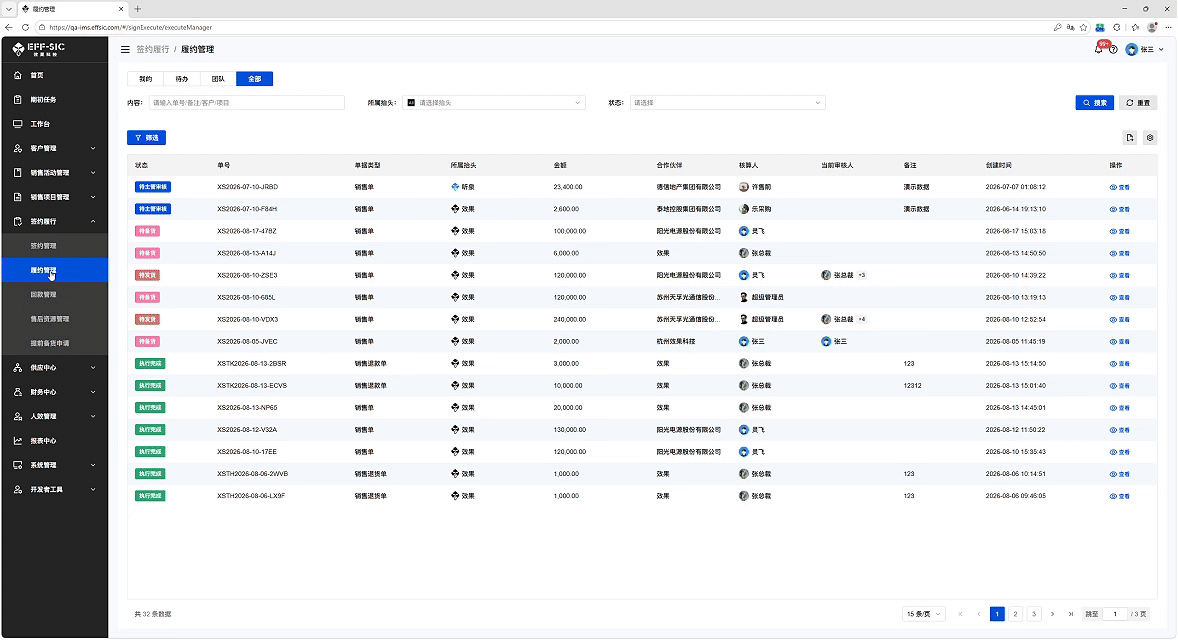Click the +3 reviewers badge
This screenshot has width=1178, height=640.
tap(862, 276)
